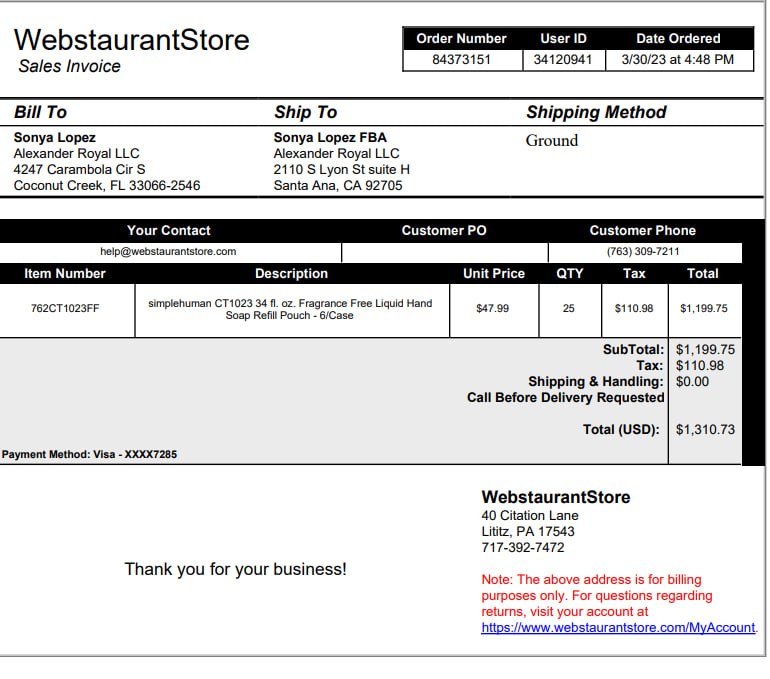Screen dimensions: 770x679
Task: Click the SubTotal value $1,199.75
Action: pyautogui.click(x=705, y=350)
